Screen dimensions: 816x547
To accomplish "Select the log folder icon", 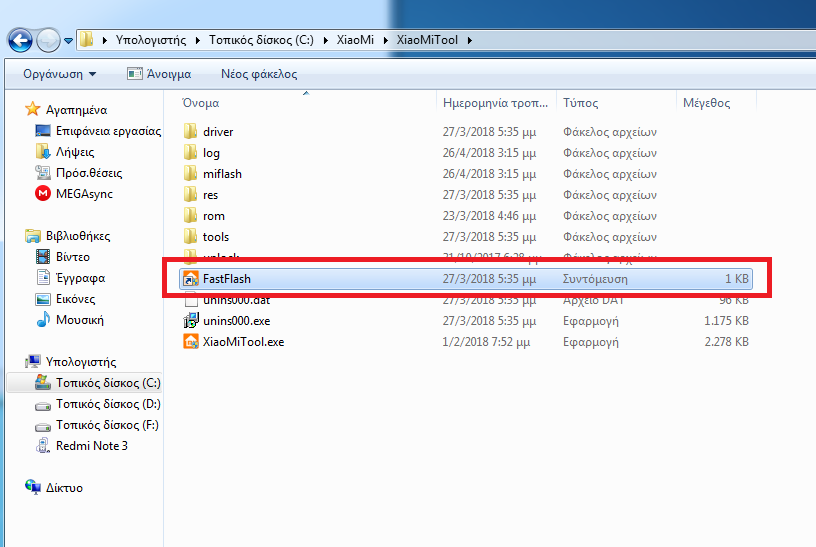I will pyautogui.click(x=190, y=152).
